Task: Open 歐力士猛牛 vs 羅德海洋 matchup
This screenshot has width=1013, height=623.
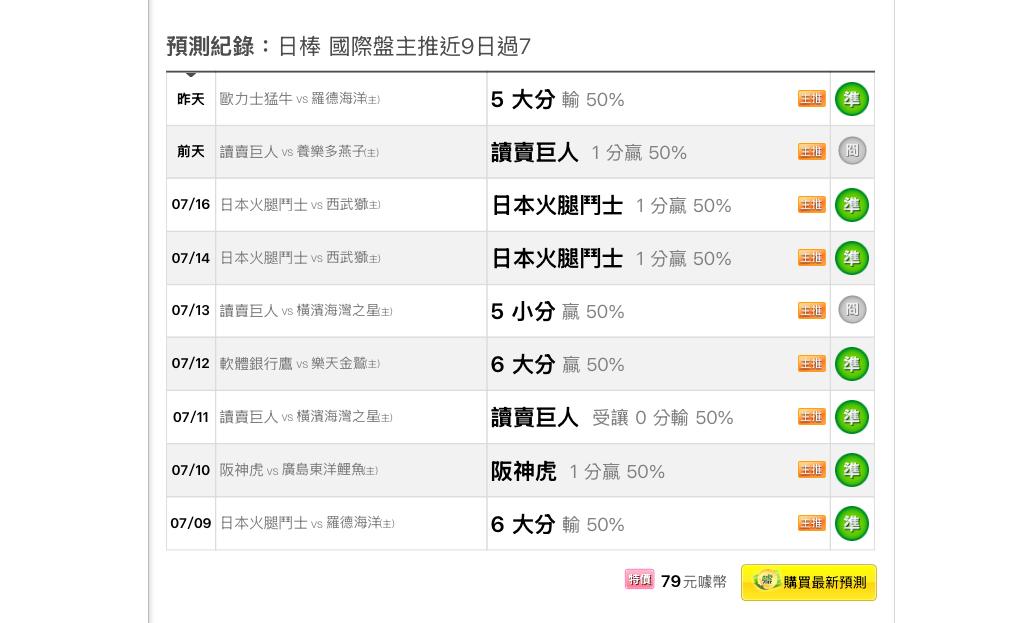Action: [300, 99]
